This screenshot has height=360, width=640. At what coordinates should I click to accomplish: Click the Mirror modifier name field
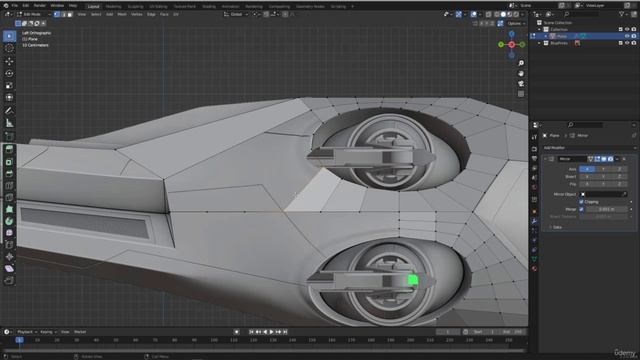572,159
